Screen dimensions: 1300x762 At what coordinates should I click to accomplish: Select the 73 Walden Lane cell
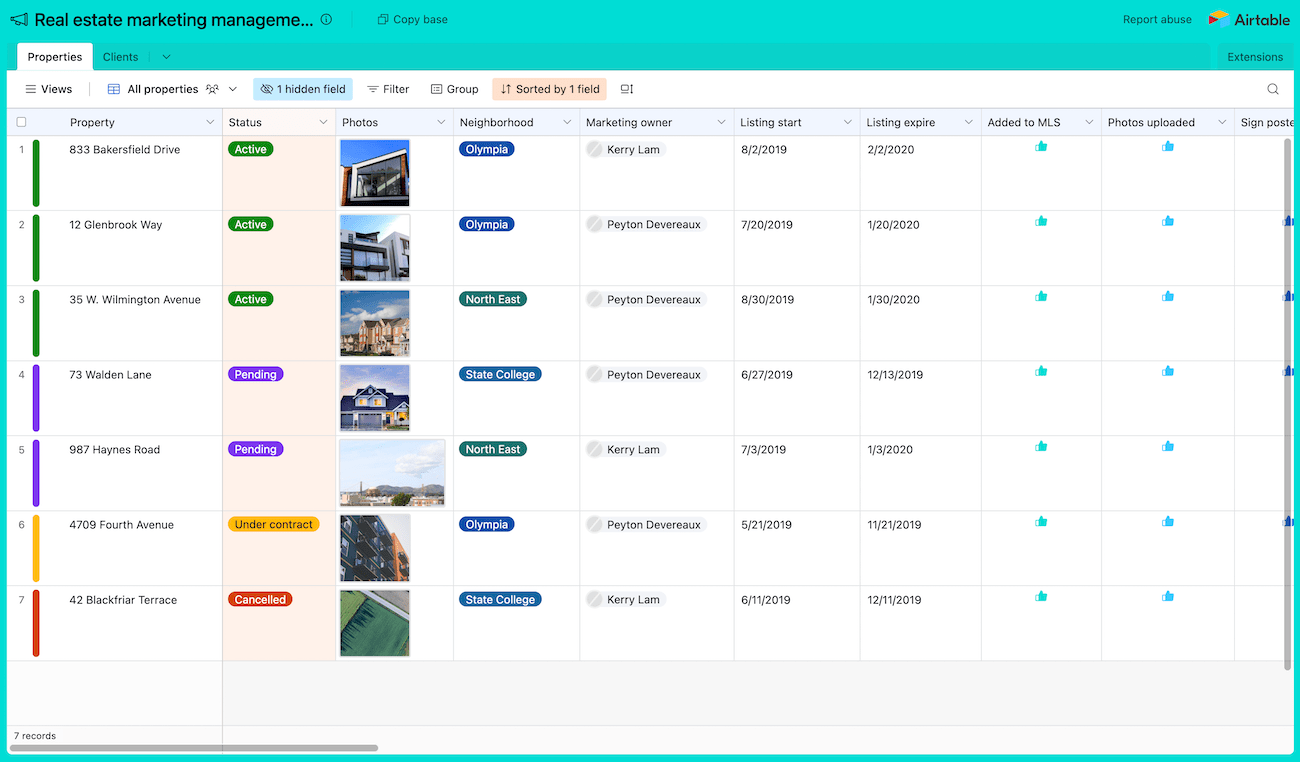[x=139, y=398]
